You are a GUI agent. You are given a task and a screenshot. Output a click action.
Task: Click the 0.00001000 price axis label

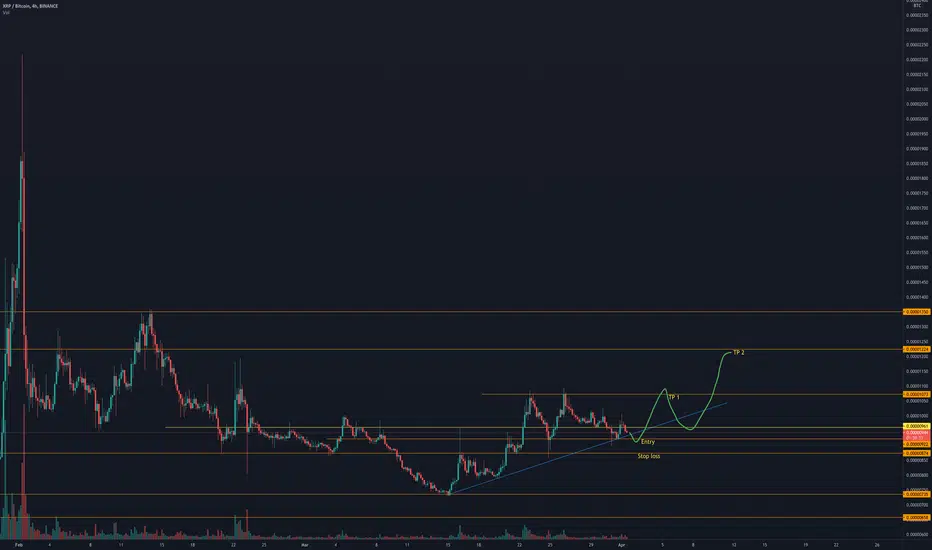click(917, 416)
